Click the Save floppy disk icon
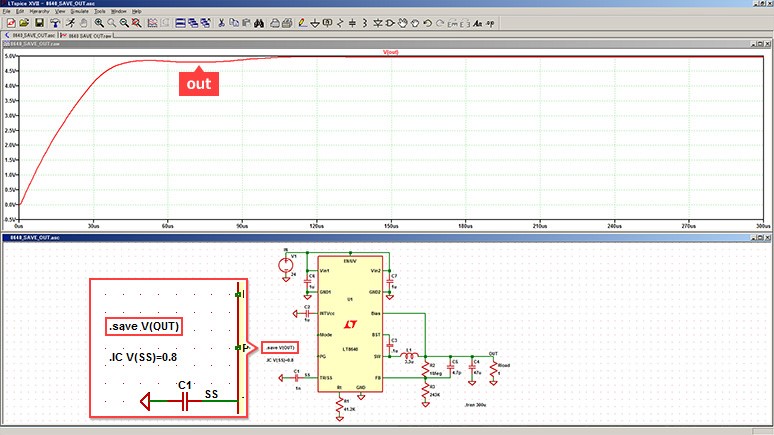The height and width of the screenshot is (435, 774). (x=38, y=22)
